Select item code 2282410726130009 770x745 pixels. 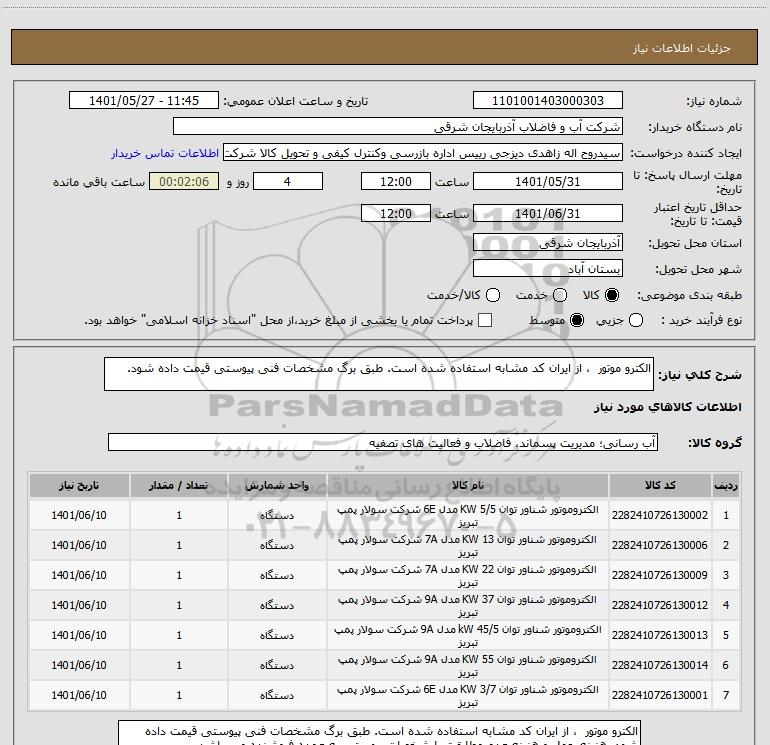660,575
